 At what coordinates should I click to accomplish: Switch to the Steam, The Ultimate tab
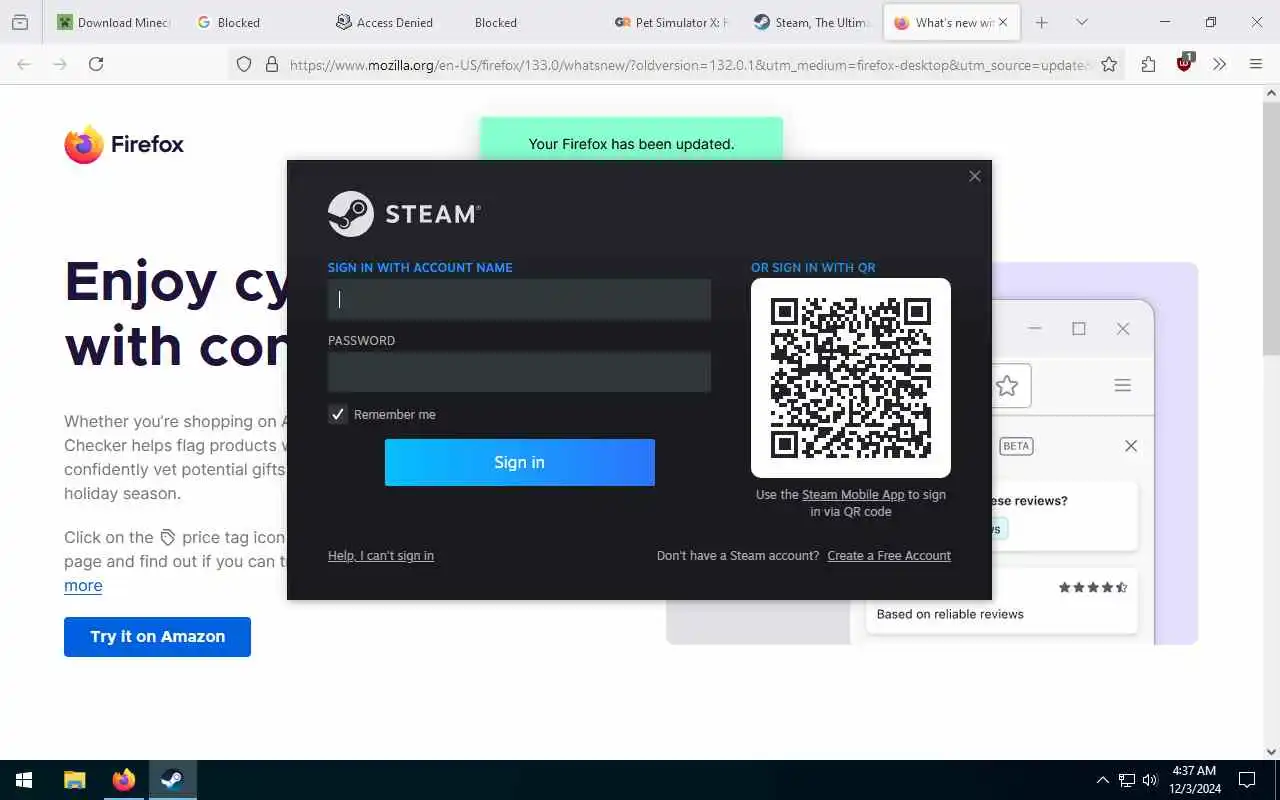pos(812,22)
